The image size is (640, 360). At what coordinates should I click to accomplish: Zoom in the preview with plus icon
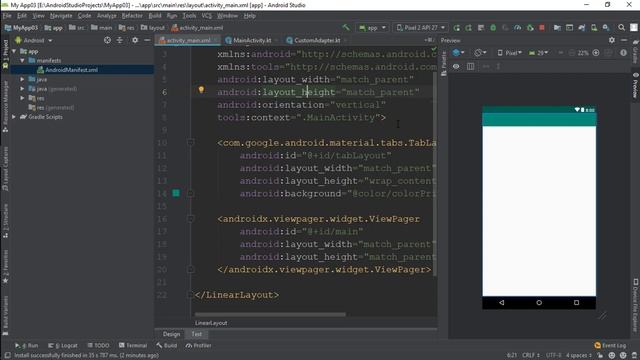click(x=596, y=53)
